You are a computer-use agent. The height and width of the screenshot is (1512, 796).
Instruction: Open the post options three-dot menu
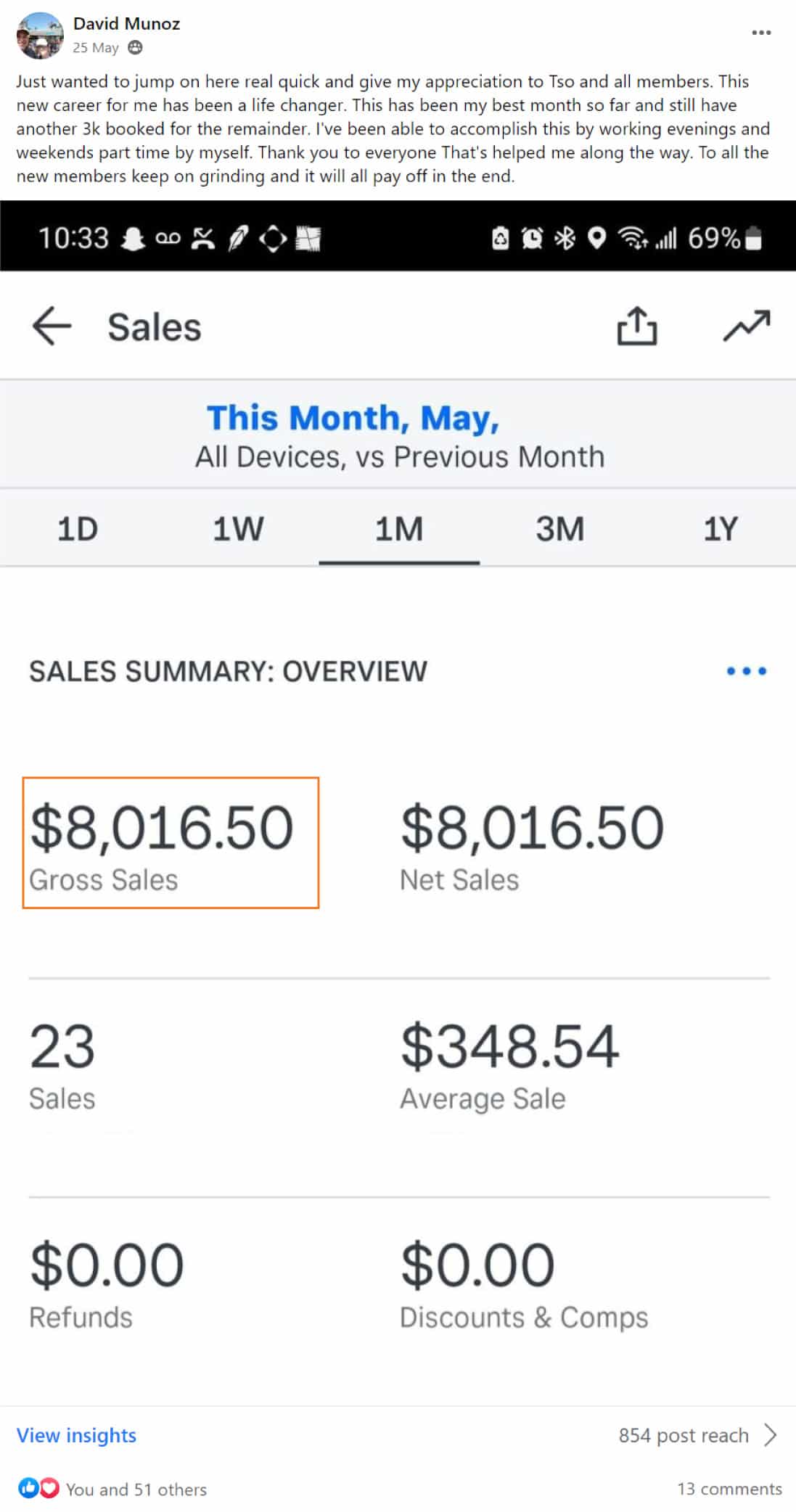(760, 32)
